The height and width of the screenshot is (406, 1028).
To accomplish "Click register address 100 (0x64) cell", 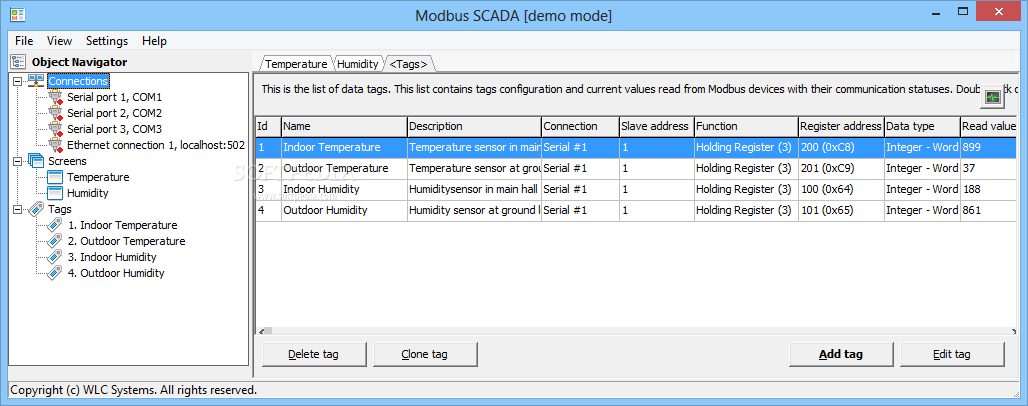I will (841, 189).
